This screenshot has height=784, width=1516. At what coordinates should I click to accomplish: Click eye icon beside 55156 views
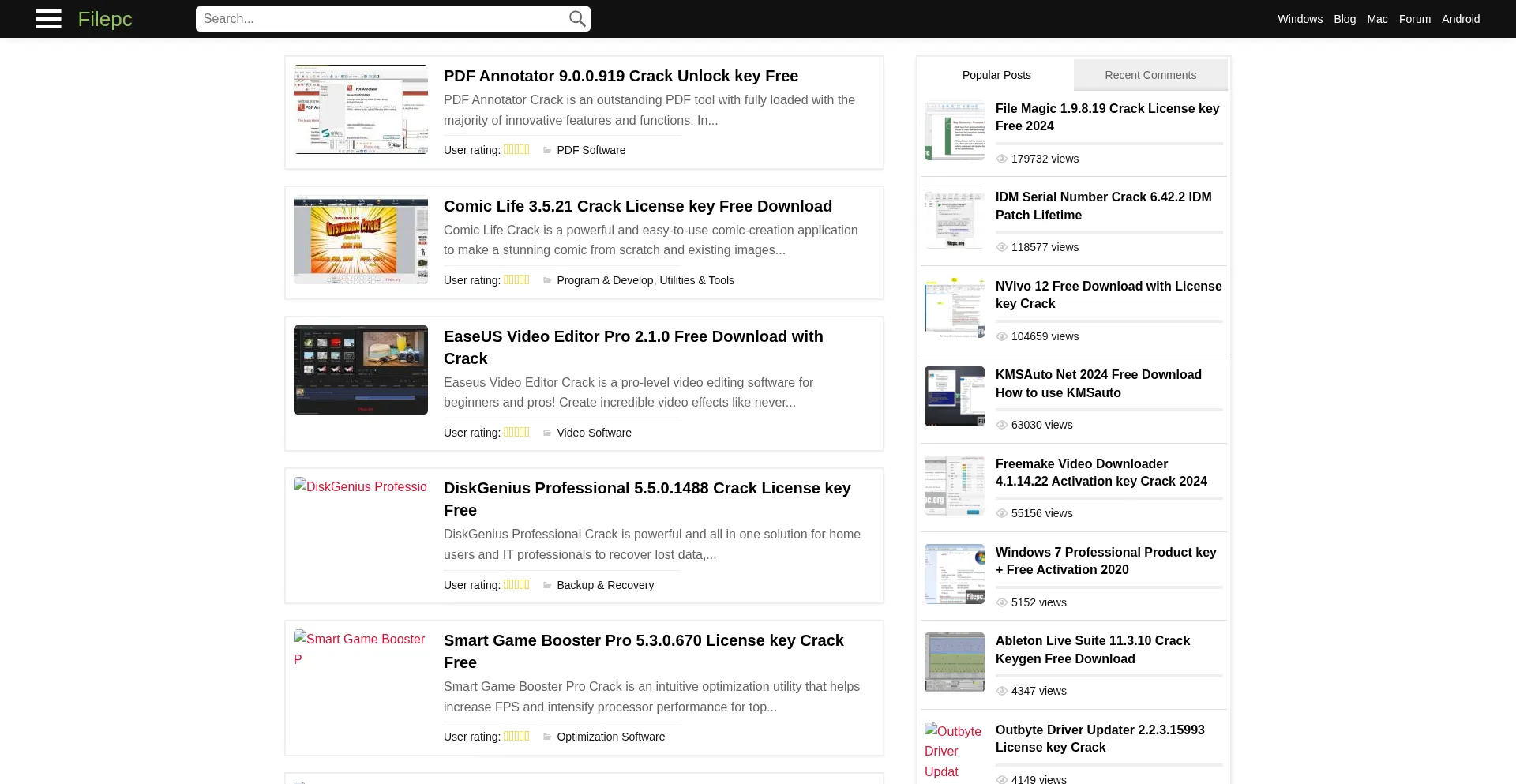click(x=1002, y=513)
